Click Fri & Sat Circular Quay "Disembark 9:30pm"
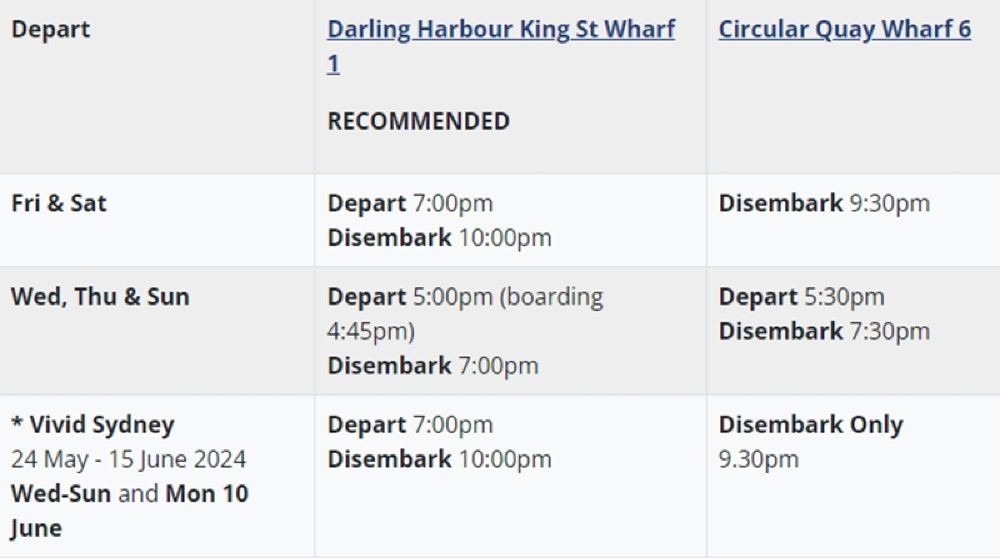Image resolution: width=1000 pixels, height=558 pixels. click(x=823, y=203)
